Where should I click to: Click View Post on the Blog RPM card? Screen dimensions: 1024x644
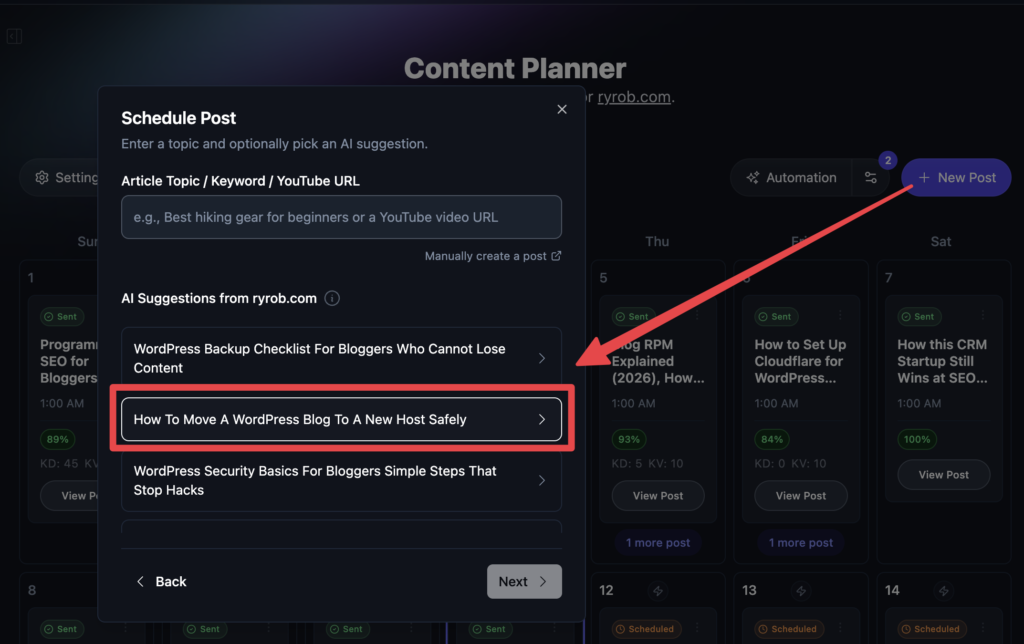(657, 495)
